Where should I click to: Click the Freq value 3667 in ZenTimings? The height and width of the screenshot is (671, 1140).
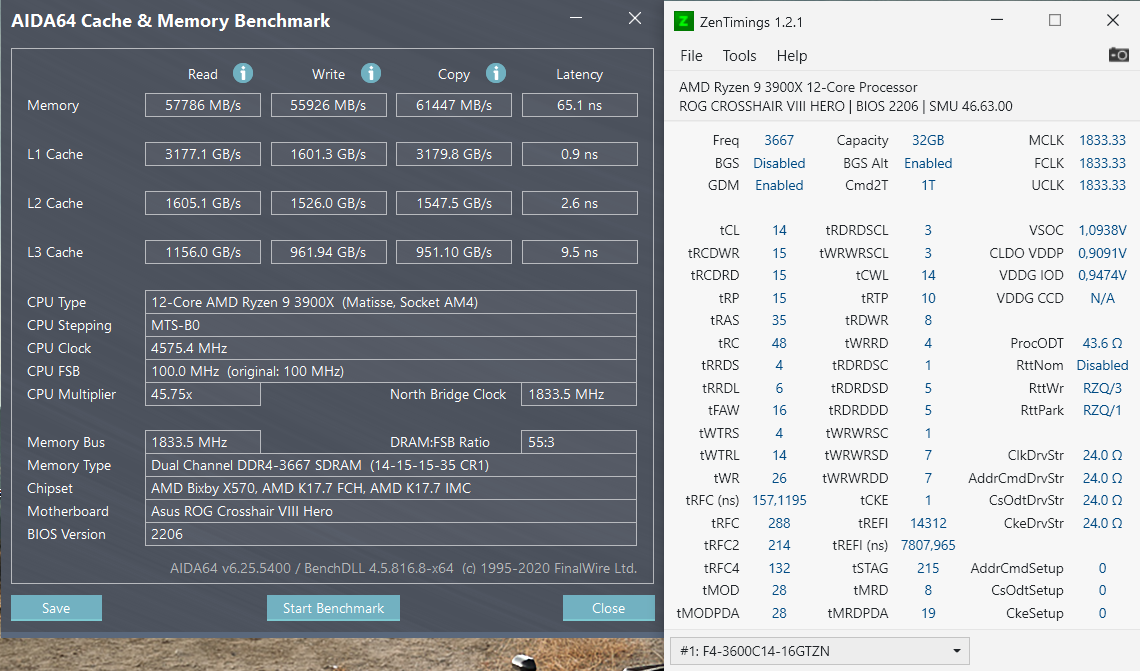coord(779,140)
